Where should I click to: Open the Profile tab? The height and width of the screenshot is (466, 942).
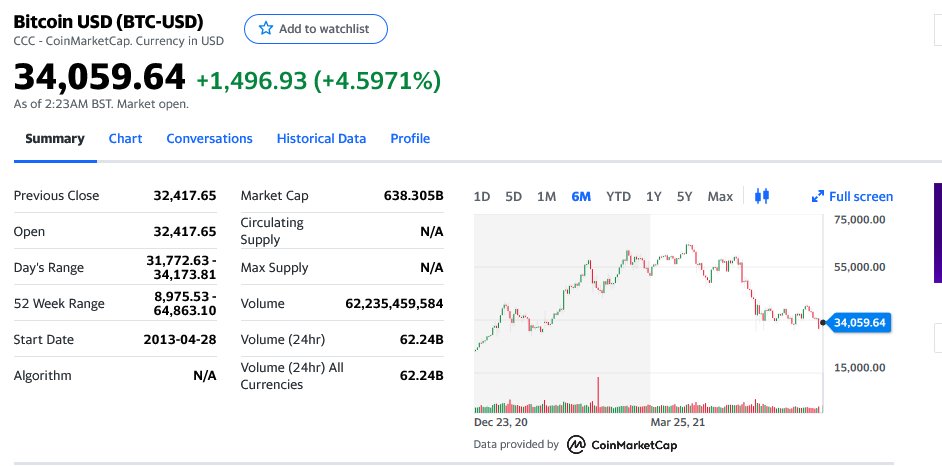(410, 139)
